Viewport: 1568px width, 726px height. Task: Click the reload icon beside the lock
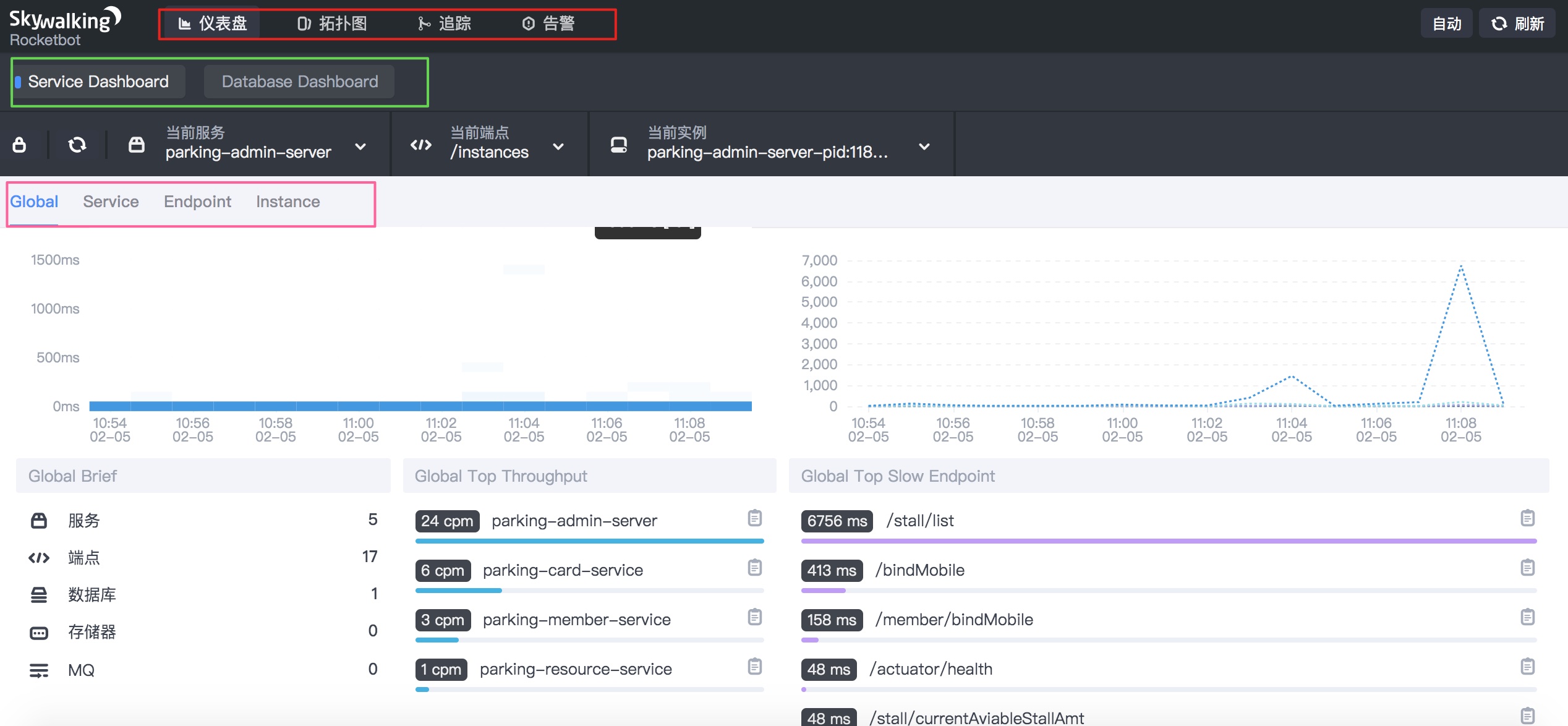pyautogui.click(x=77, y=145)
